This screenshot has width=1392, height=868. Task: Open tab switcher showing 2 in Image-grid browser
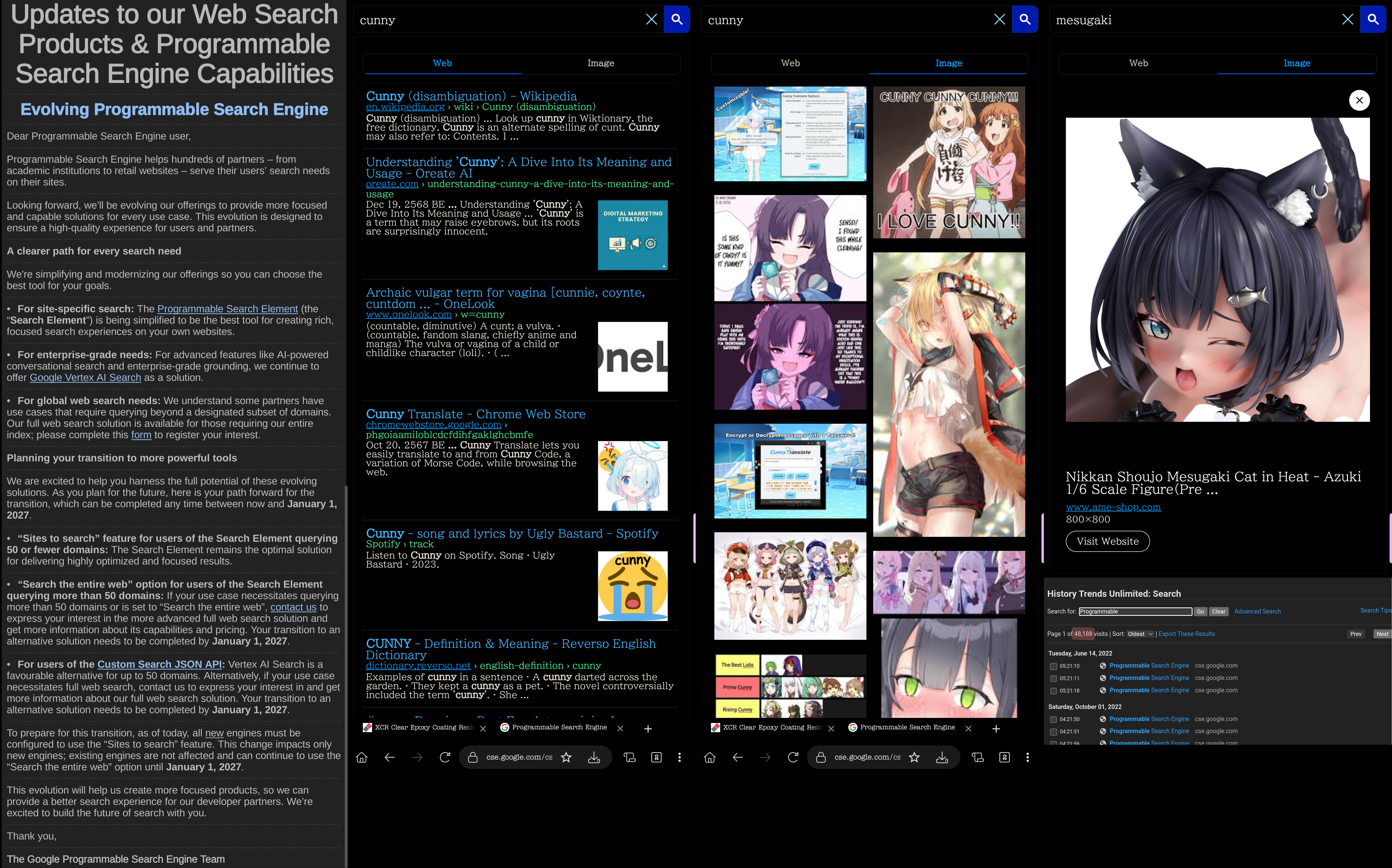[x=1004, y=757]
